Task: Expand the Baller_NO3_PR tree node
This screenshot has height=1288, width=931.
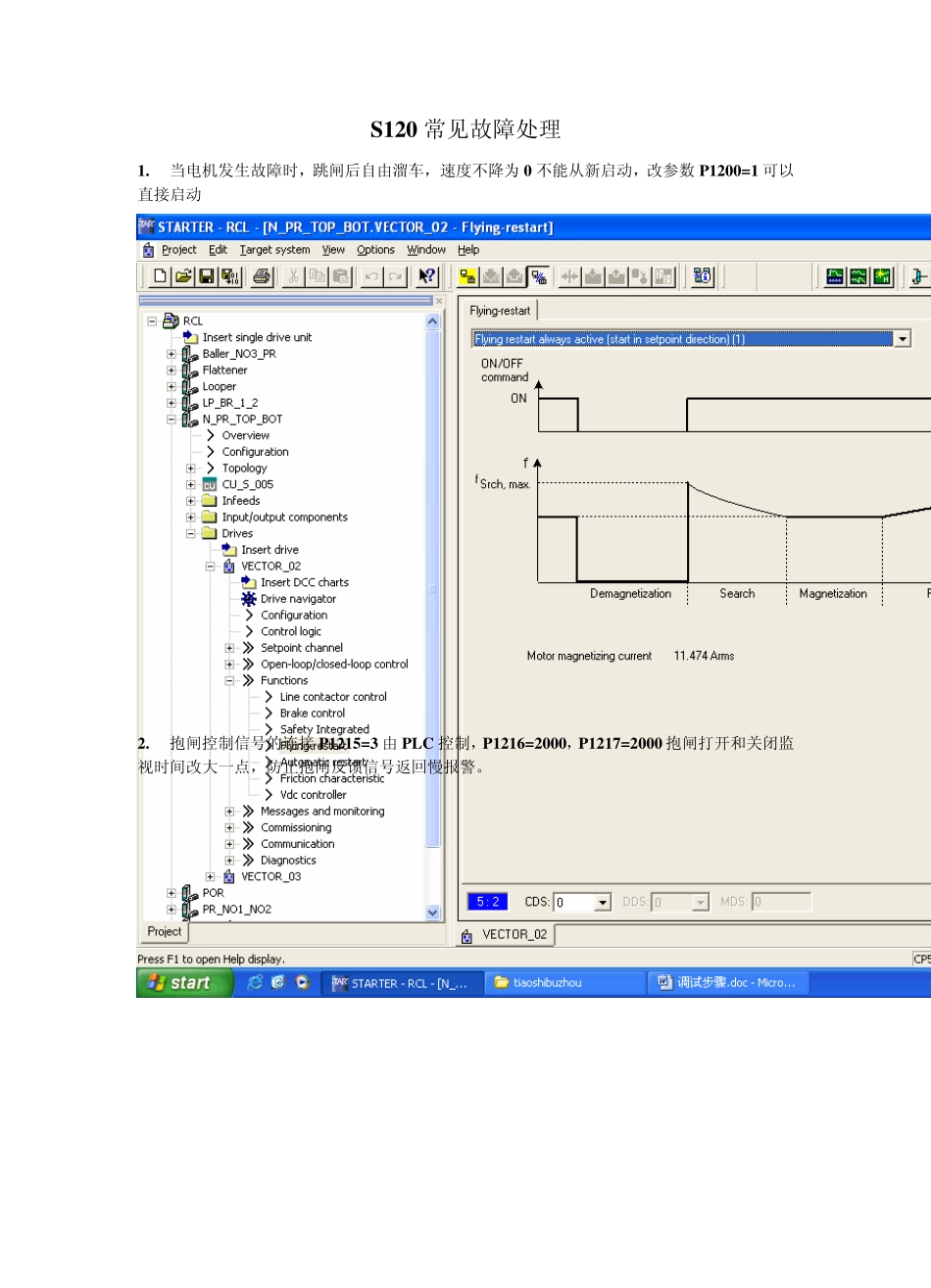Action: point(171,354)
